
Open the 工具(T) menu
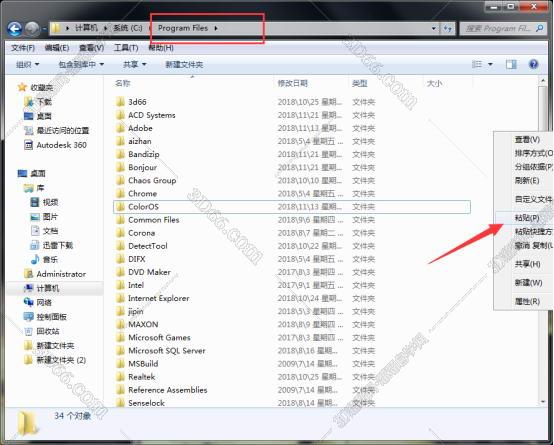coord(126,48)
